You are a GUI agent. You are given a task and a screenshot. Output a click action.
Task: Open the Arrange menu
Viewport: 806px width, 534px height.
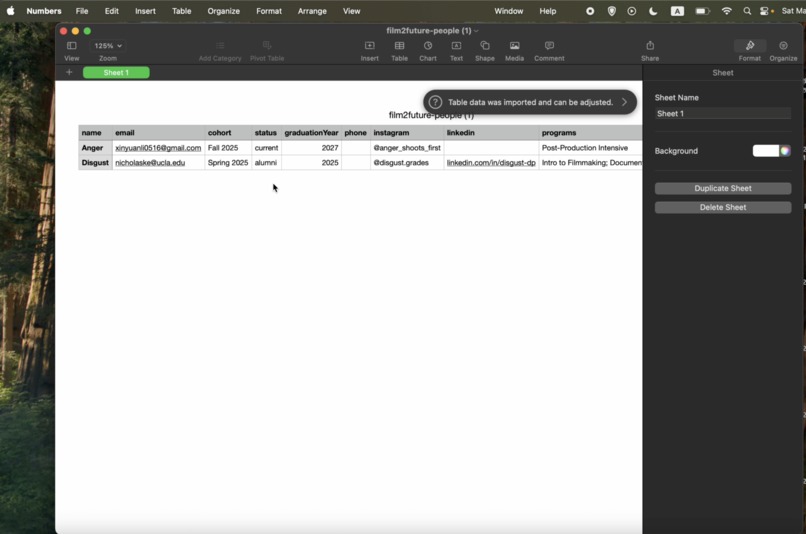point(312,11)
